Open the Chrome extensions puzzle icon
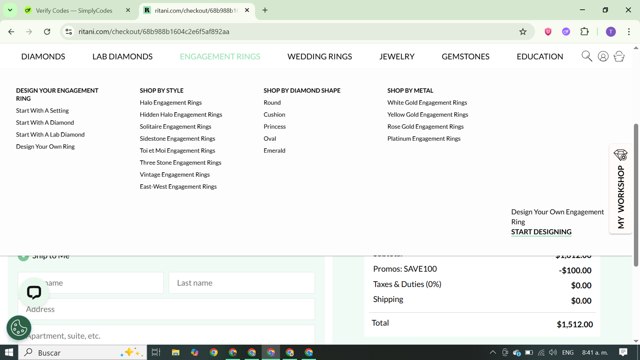The width and height of the screenshot is (640, 360). [x=584, y=31]
